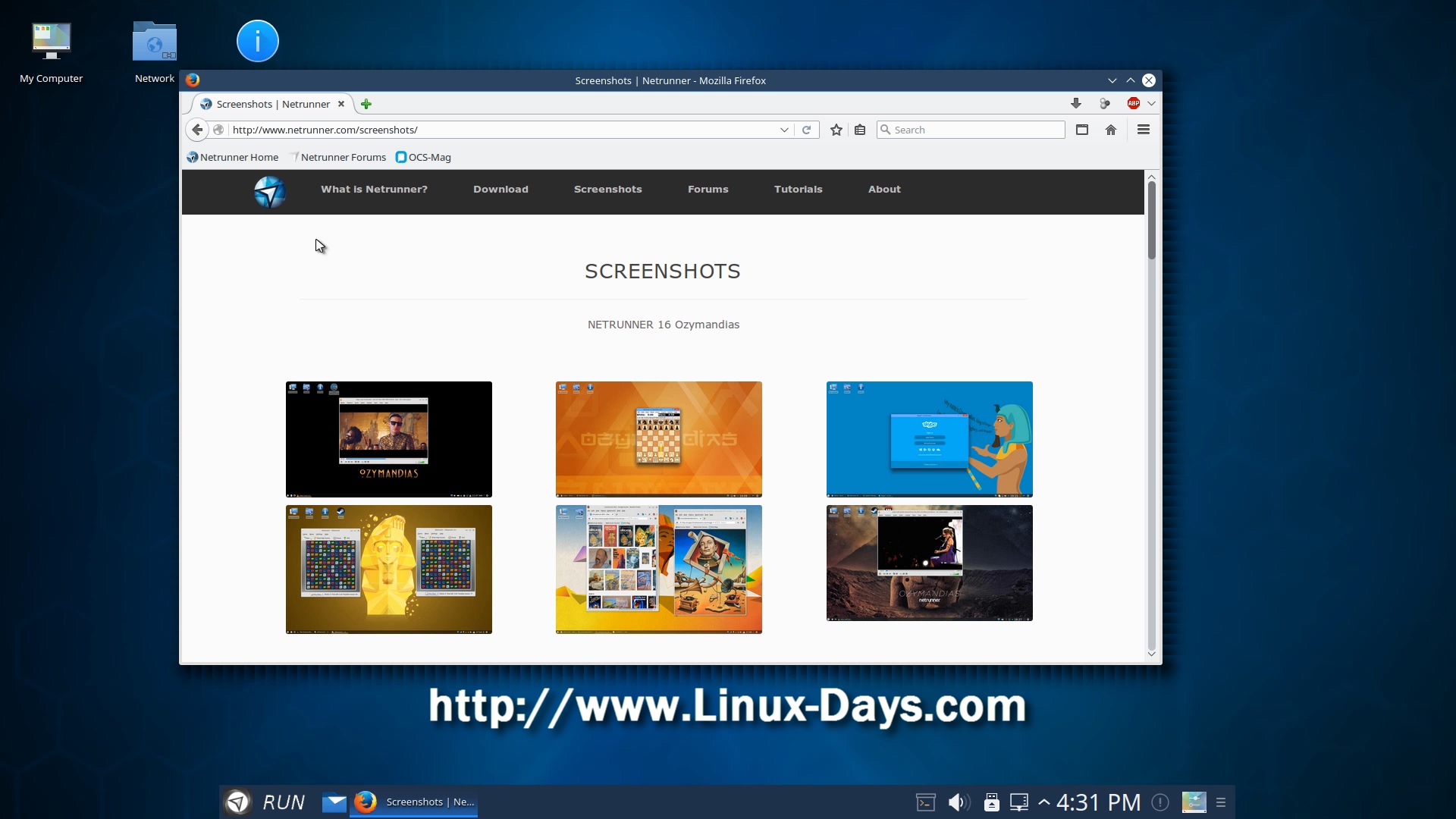The image size is (1456, 819).
Task: Open the Adblock Plus ABP icon
Action: [x=1134, y=104]
